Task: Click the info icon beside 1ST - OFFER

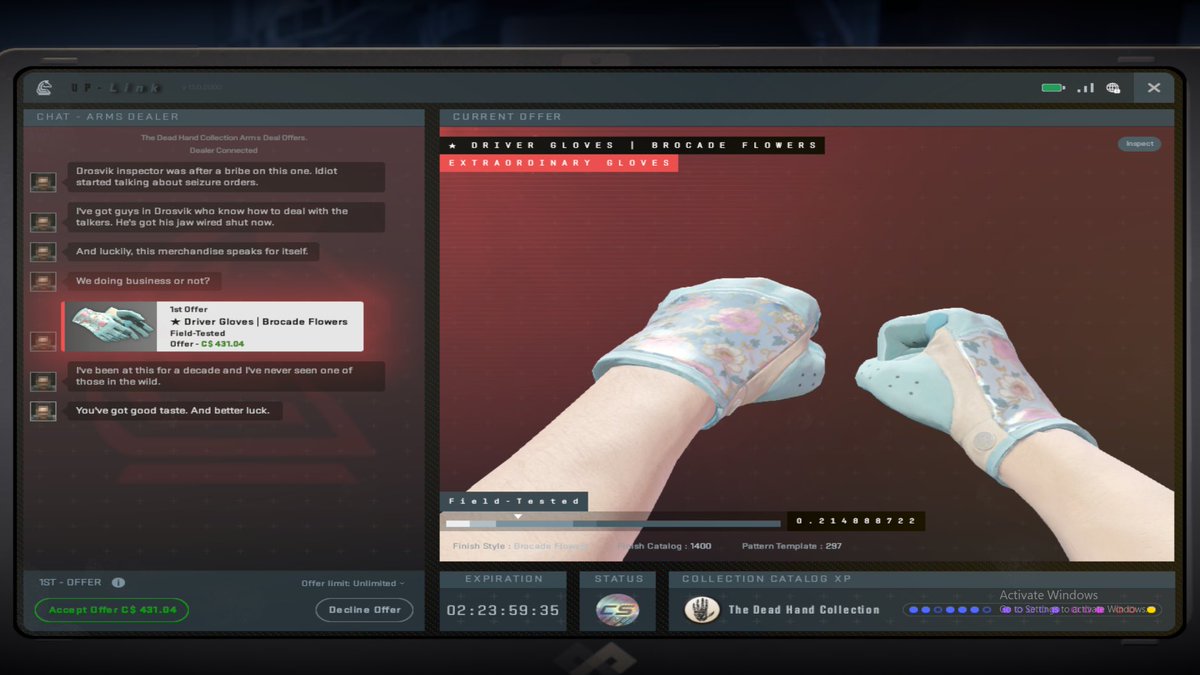Action: 118,583
